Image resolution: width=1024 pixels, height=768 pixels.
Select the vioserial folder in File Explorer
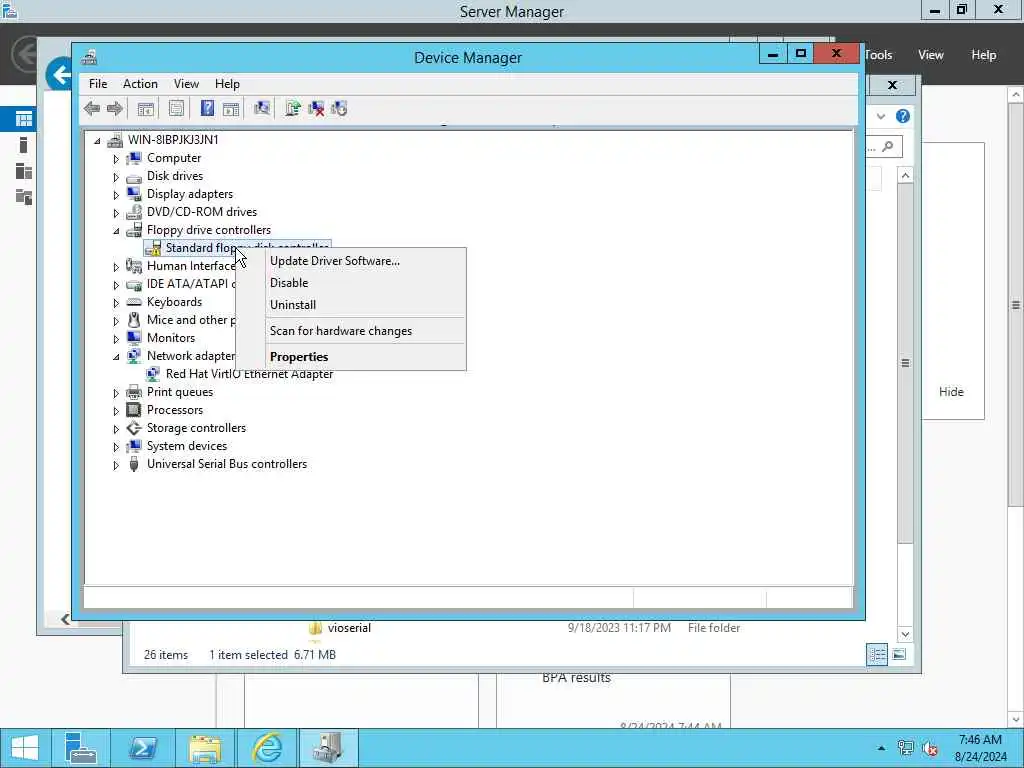tap(349, 628)
